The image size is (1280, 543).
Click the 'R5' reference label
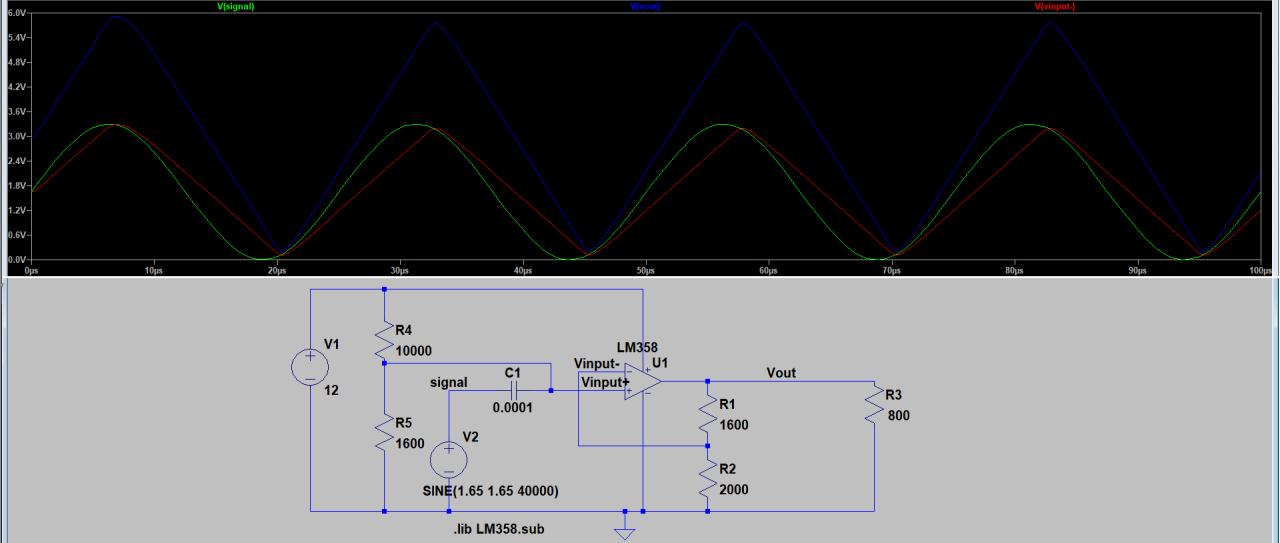(405, 422)
